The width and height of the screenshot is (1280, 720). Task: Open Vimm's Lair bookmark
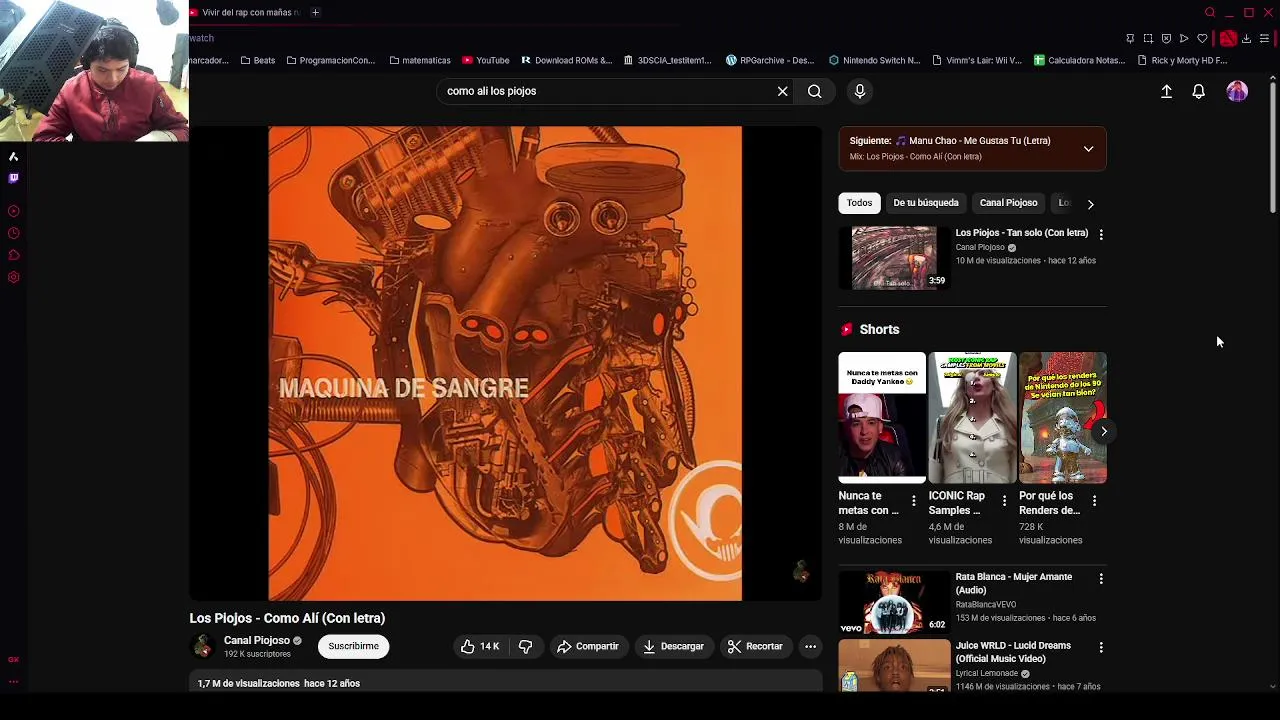click(976, 60)
